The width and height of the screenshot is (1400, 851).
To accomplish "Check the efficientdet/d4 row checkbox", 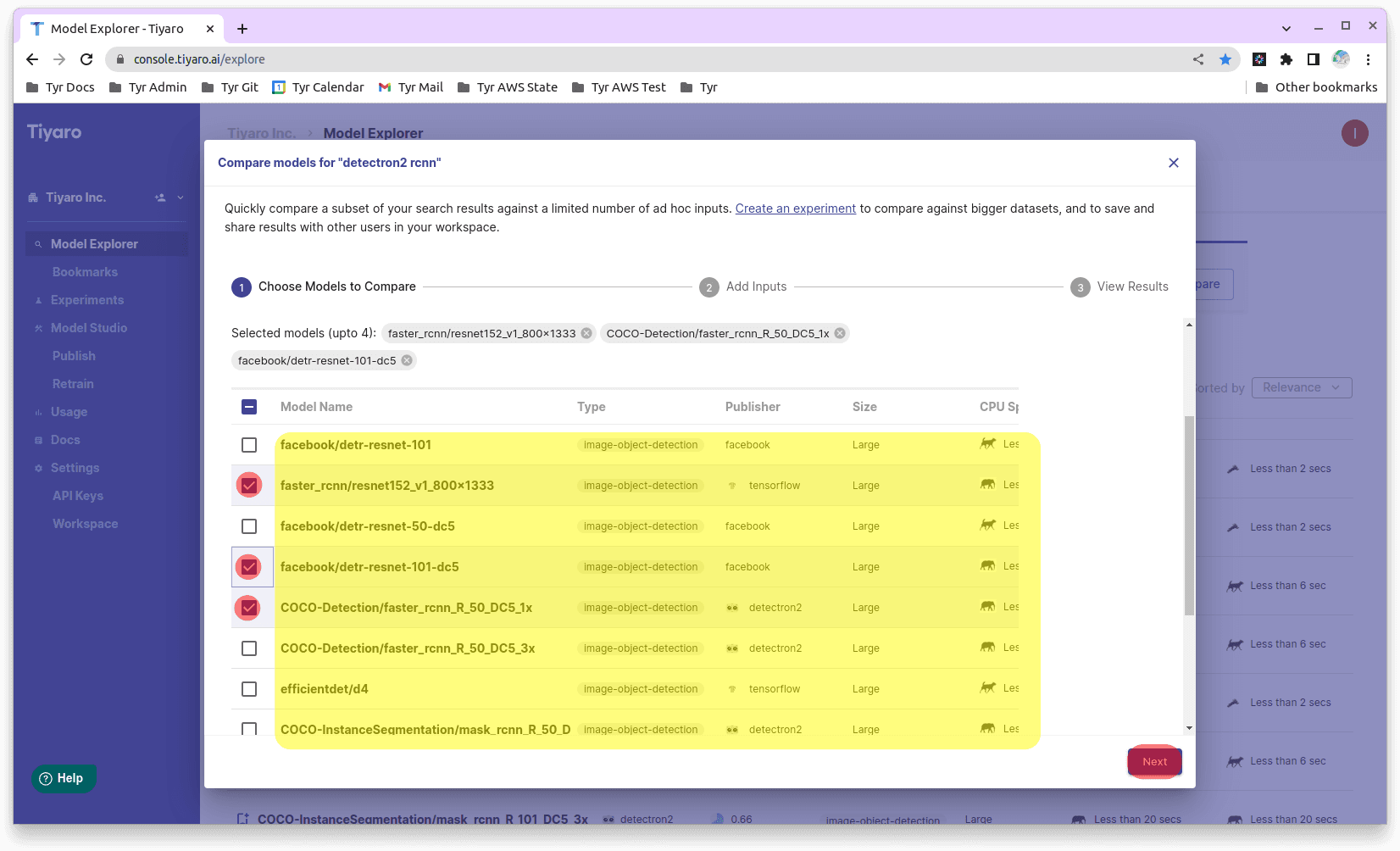I will [x=249, y=689].
